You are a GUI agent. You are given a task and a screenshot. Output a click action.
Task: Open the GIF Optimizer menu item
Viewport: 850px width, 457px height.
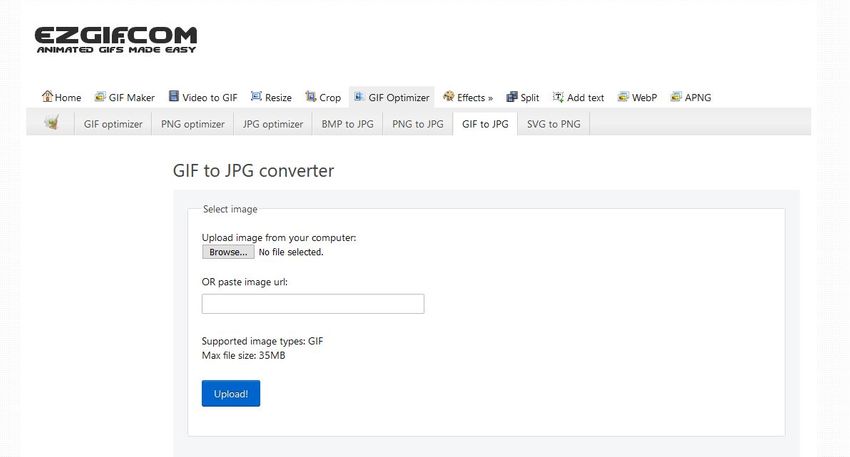398,98
